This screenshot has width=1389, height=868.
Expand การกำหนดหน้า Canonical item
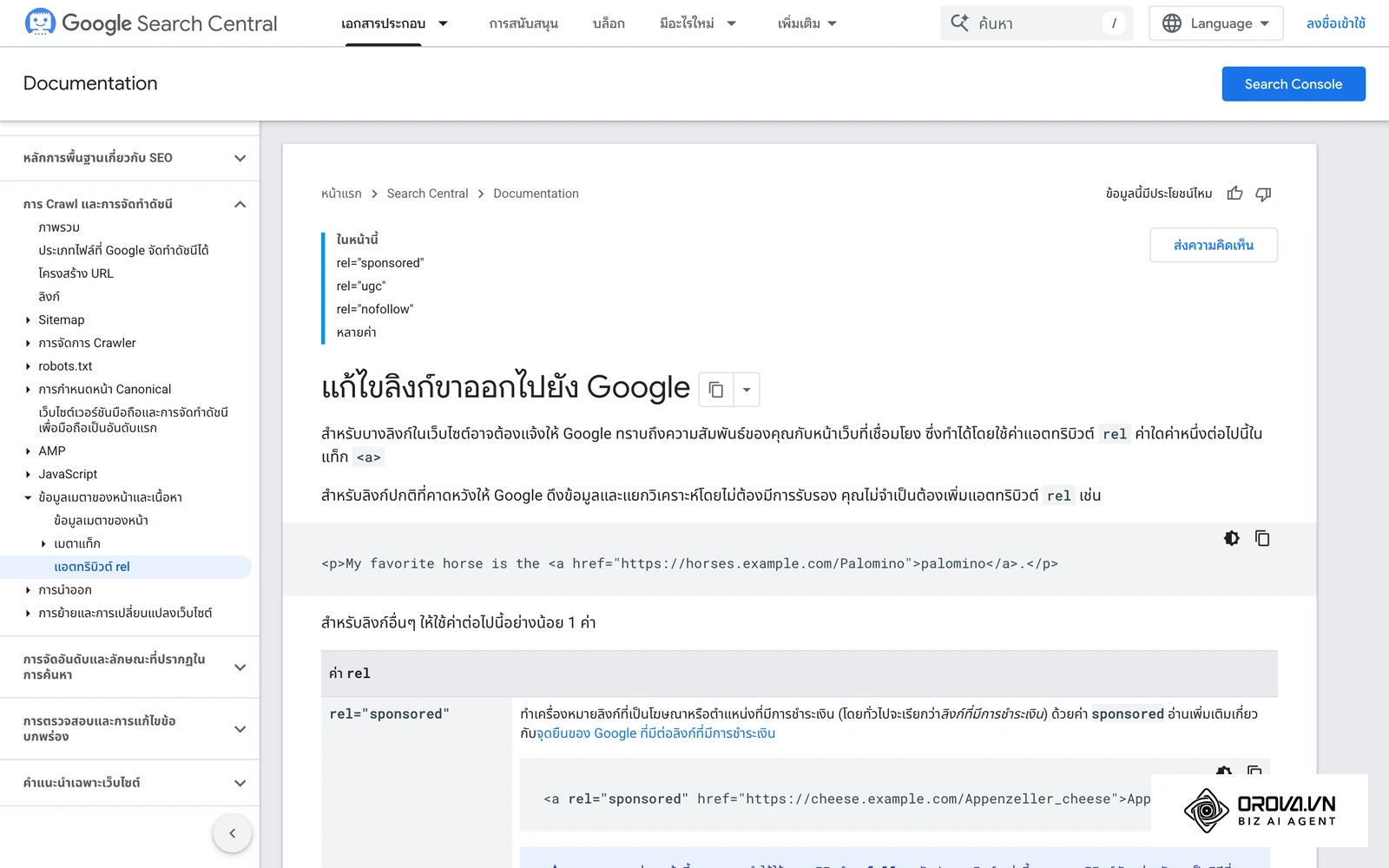point(28,390)
